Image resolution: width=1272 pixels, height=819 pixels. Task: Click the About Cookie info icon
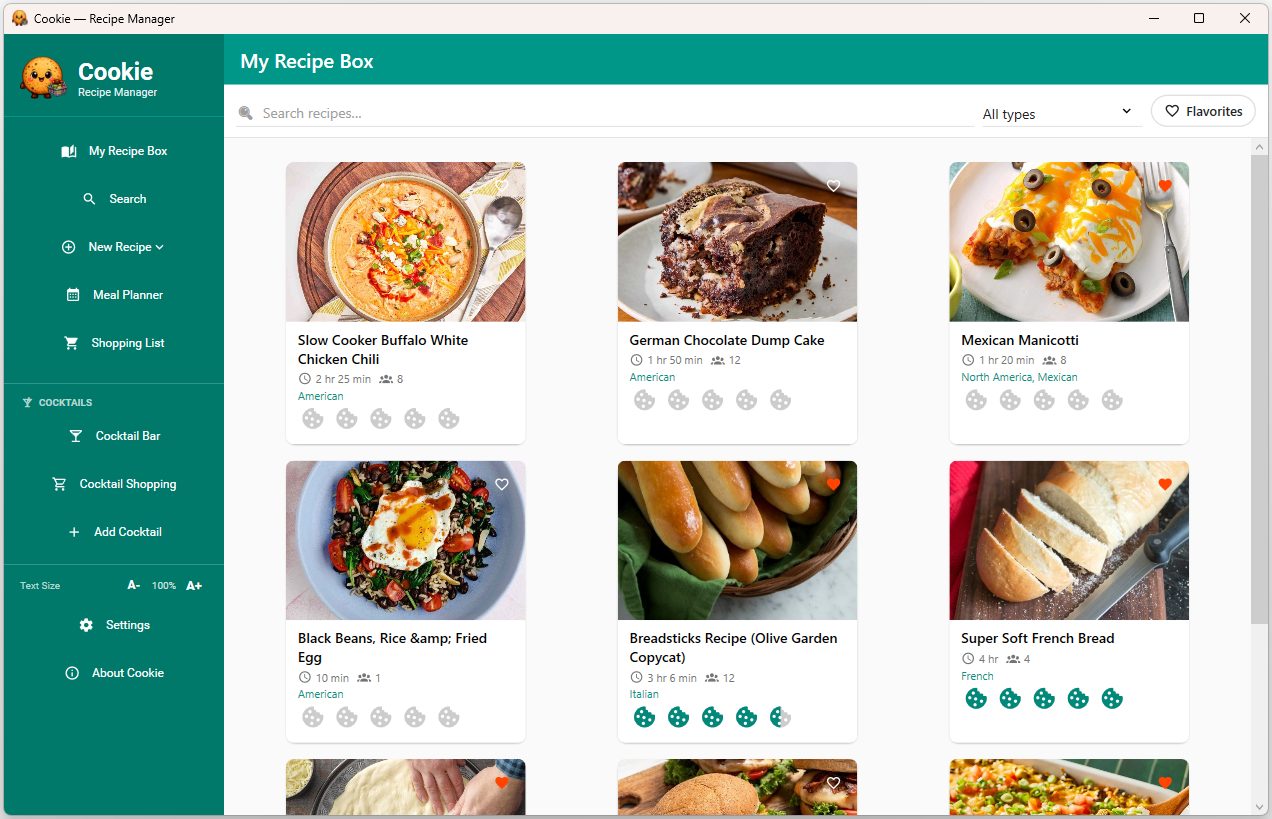pyautogui.click(x=72, y=673)
